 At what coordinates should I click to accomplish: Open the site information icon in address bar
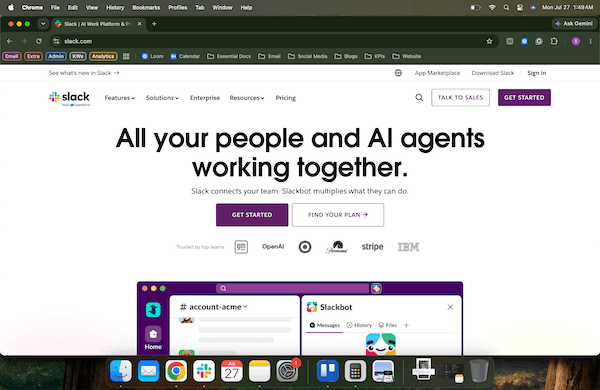click(57, 41)
